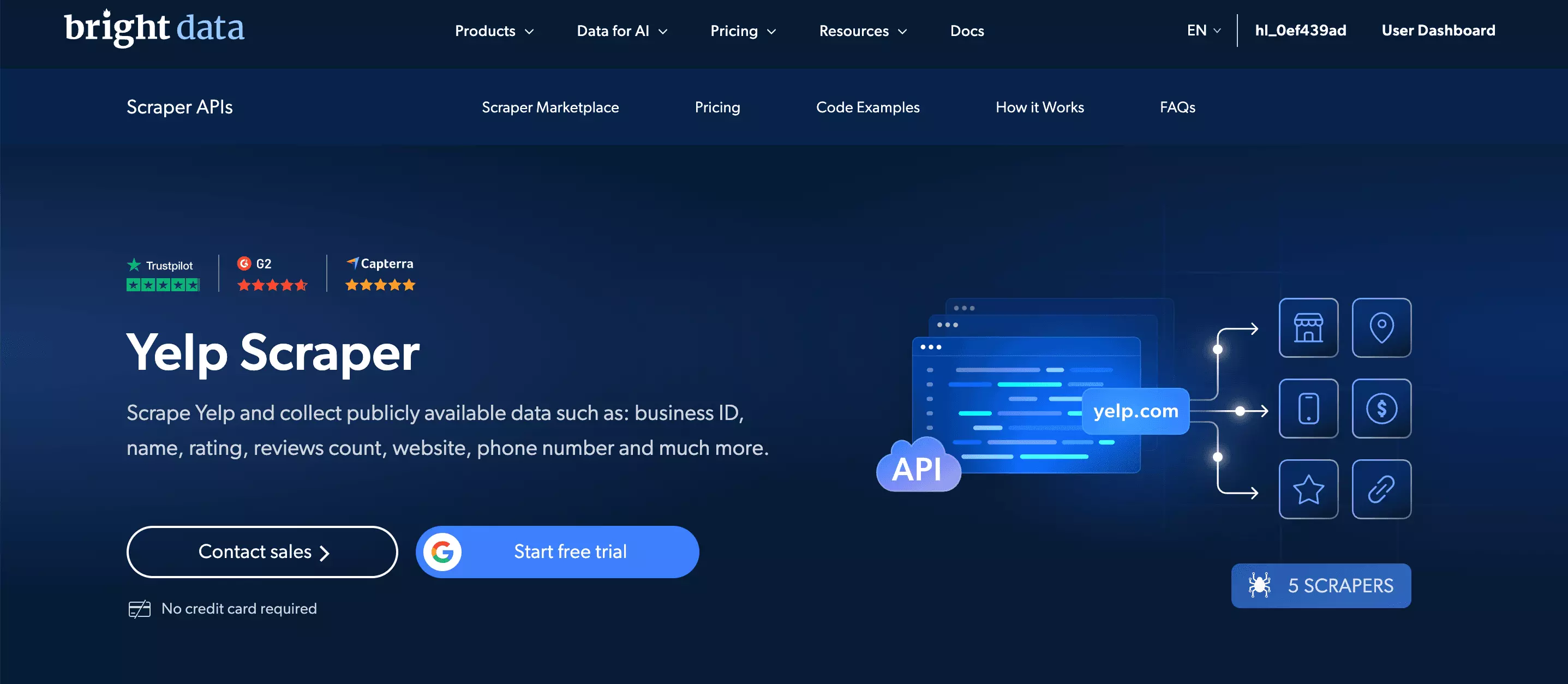Open the User Dashboard link
This screenshot has height=684, width=1568.
pos(1438,31)
